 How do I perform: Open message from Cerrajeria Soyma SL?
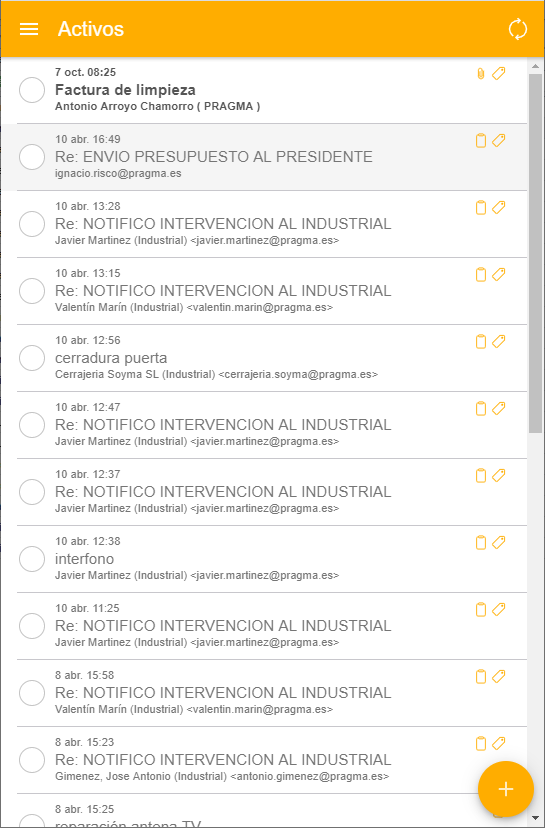coord(264,358)
